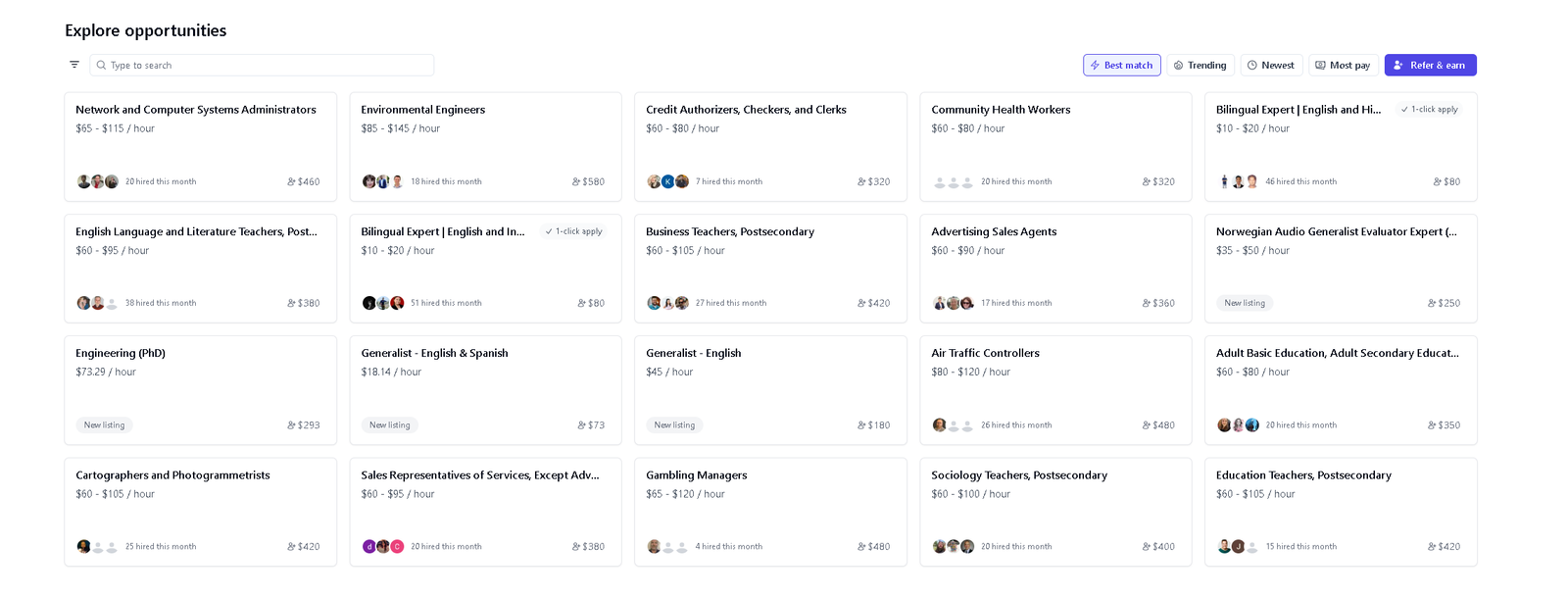Select the Best match sort option
Viewport: 1568px width, 597px height.
coord(1121,66)
